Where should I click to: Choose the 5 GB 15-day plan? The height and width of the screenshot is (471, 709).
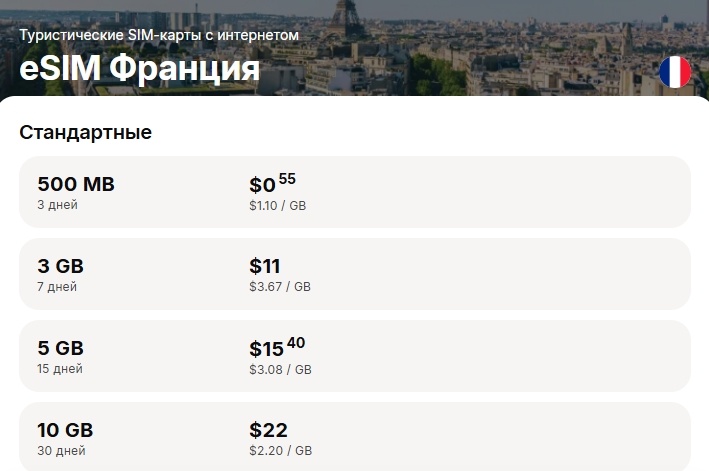coord(355,356)
